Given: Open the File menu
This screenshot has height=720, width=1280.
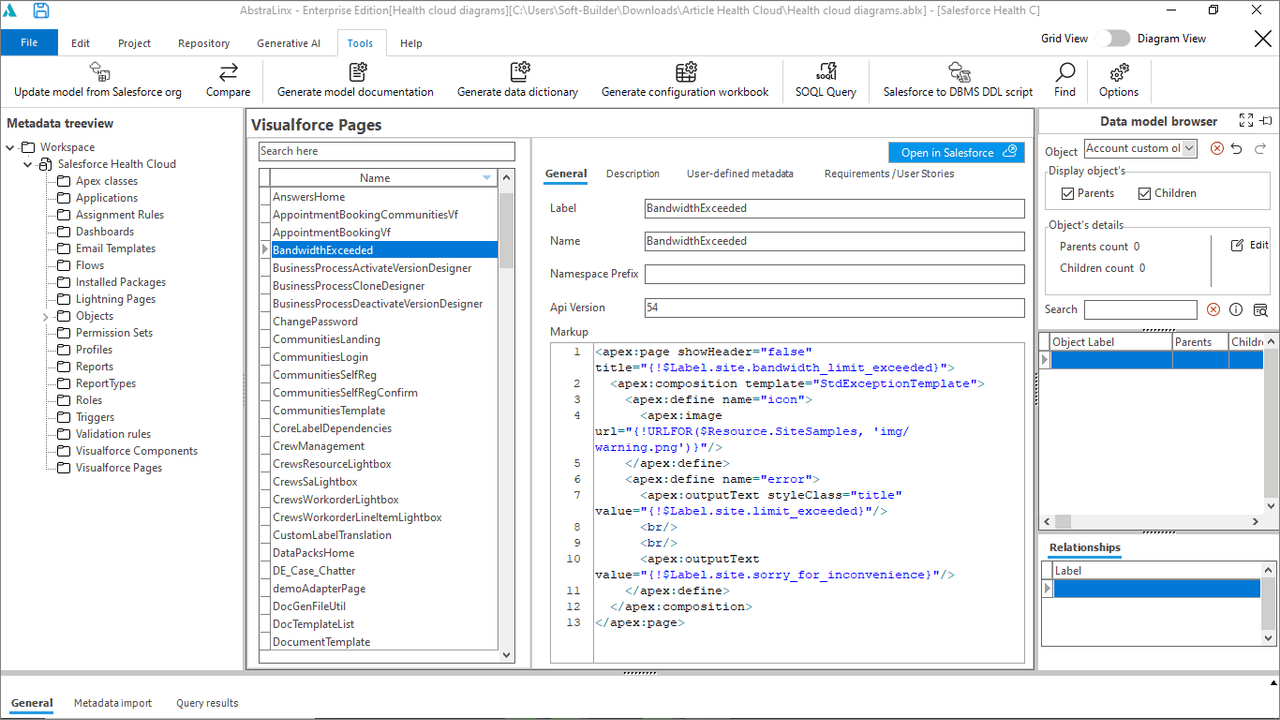Looking at the screenshot, I should click(x=29, y=43).
